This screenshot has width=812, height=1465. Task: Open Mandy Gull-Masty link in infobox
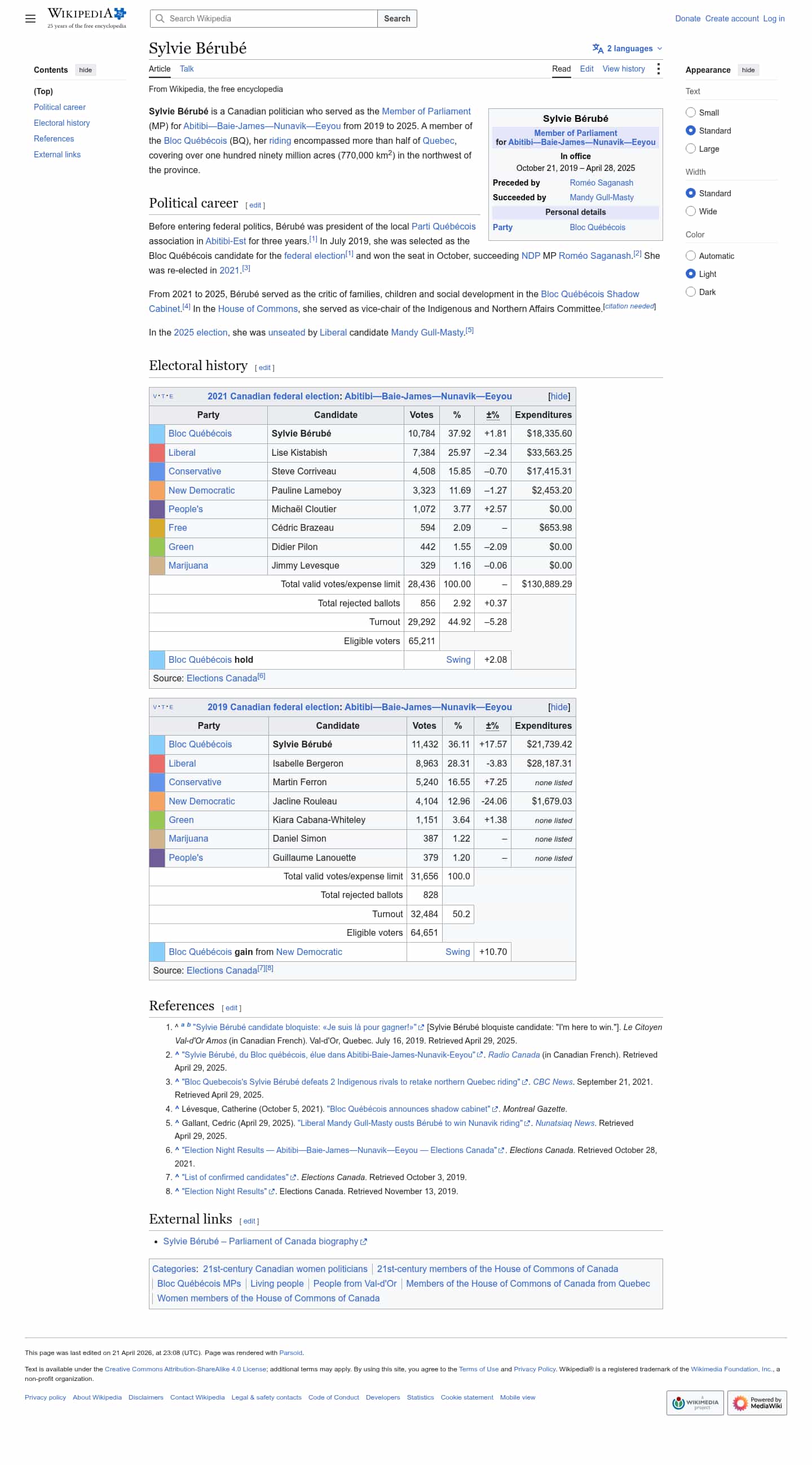[x=602, y=197]
